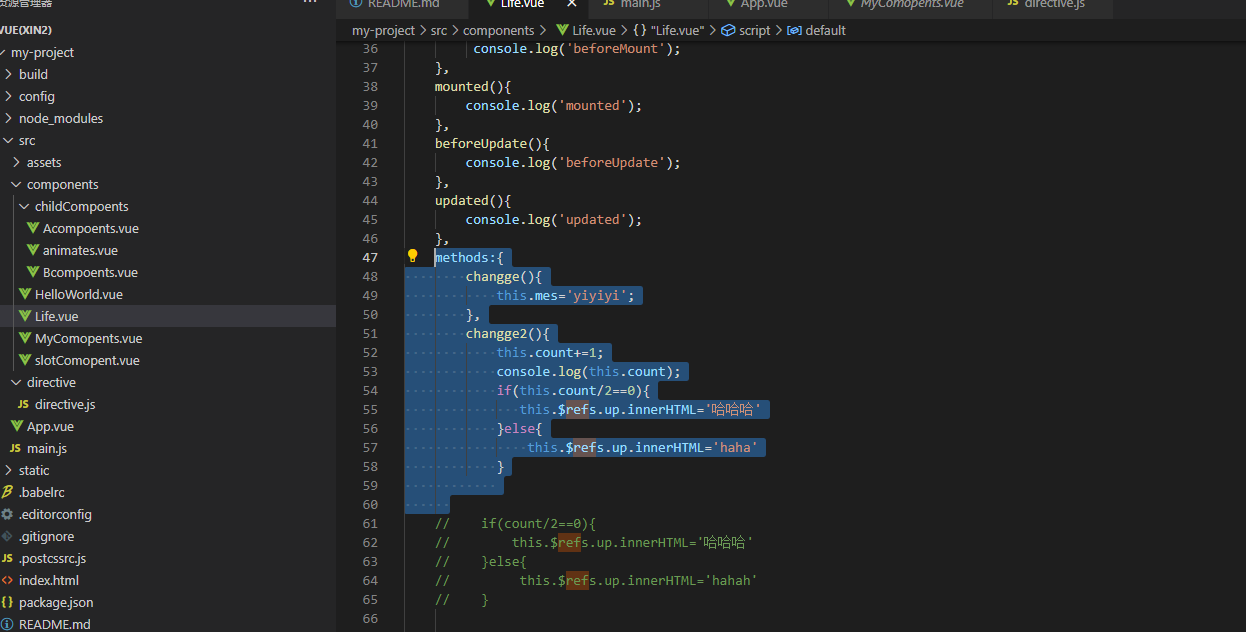This screenshot has width=1246, height=632.
Task: Click the commented if(count/2==0){ line
Action: point(515,523)
